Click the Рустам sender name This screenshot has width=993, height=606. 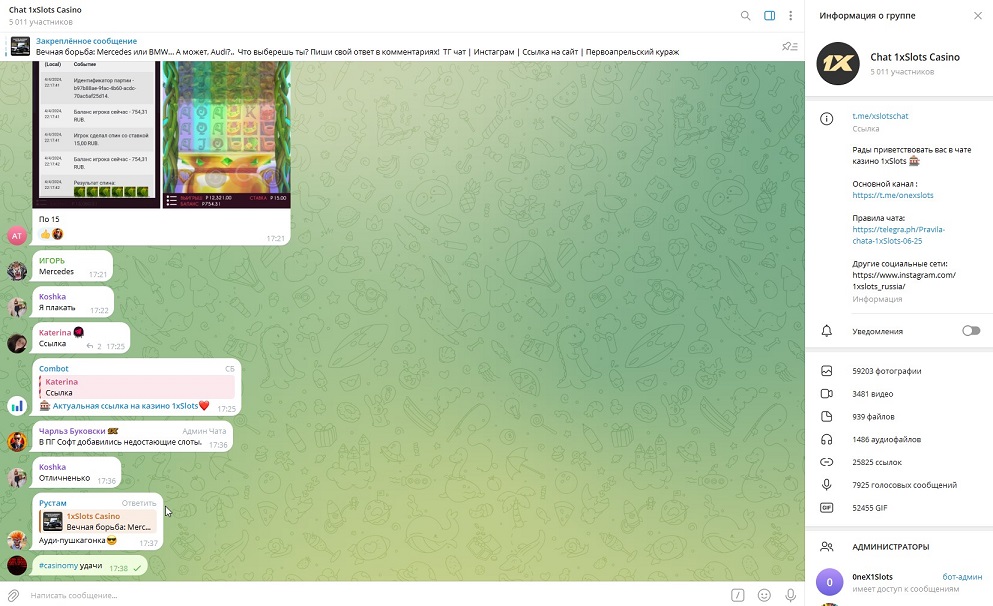pos(53,503)
